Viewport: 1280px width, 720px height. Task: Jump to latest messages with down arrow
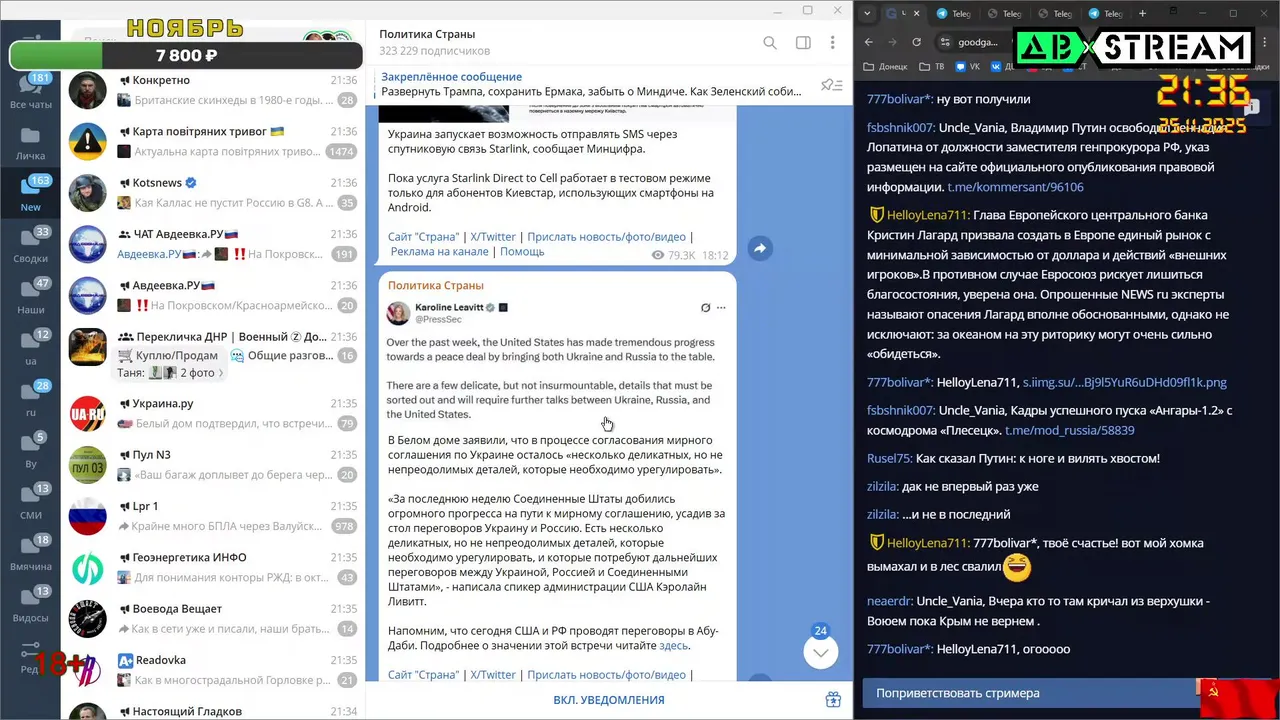820,652
